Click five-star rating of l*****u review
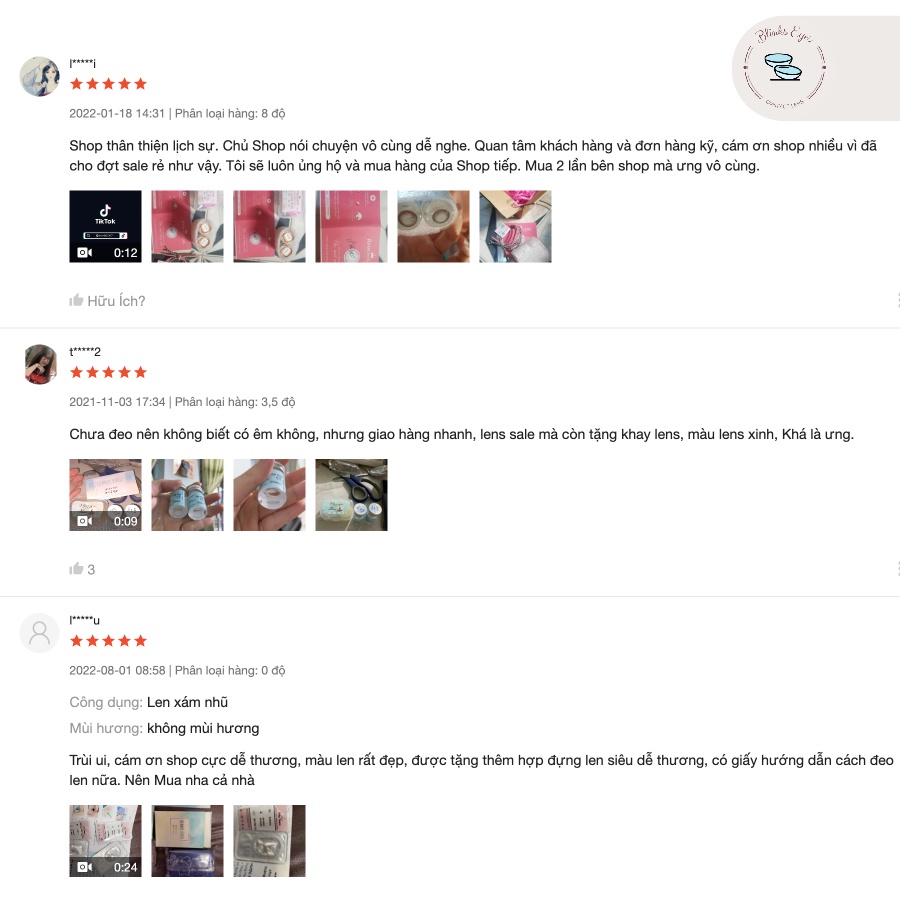900x900 pixels. pyautogui.click(x=108, y=641)
